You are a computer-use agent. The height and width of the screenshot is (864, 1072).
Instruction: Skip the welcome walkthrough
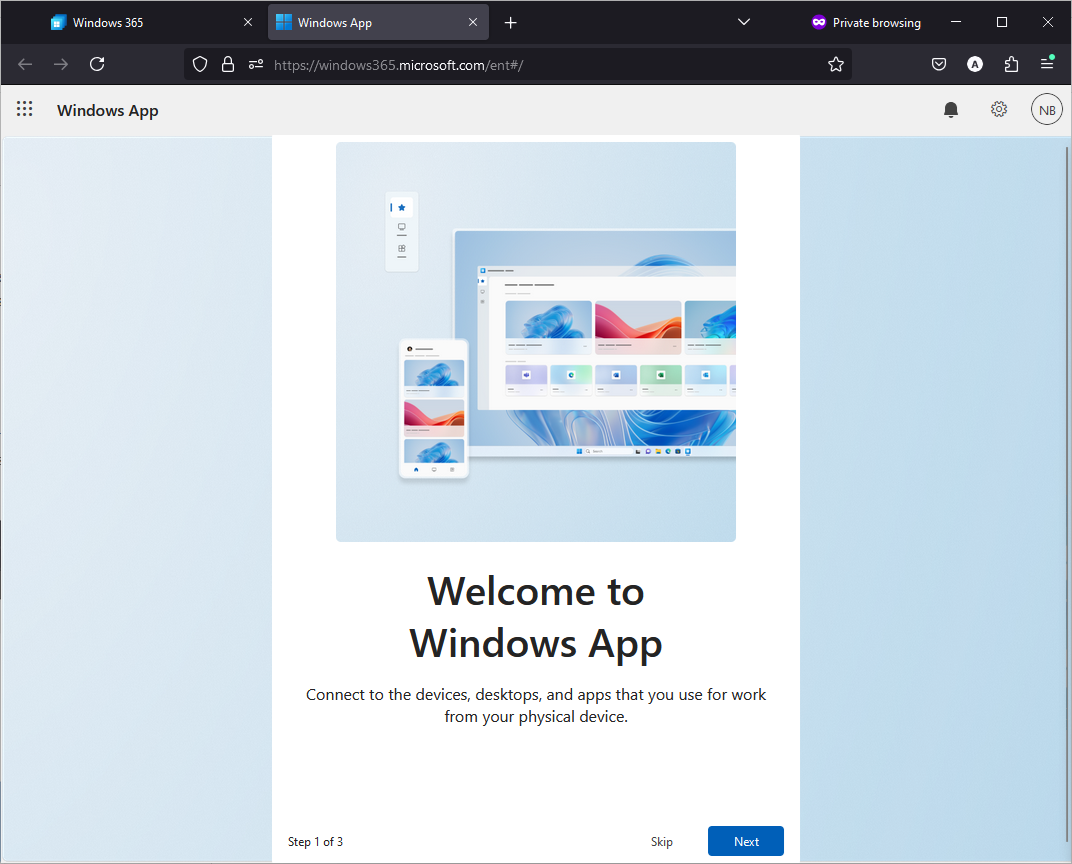[x=661, y=841]
